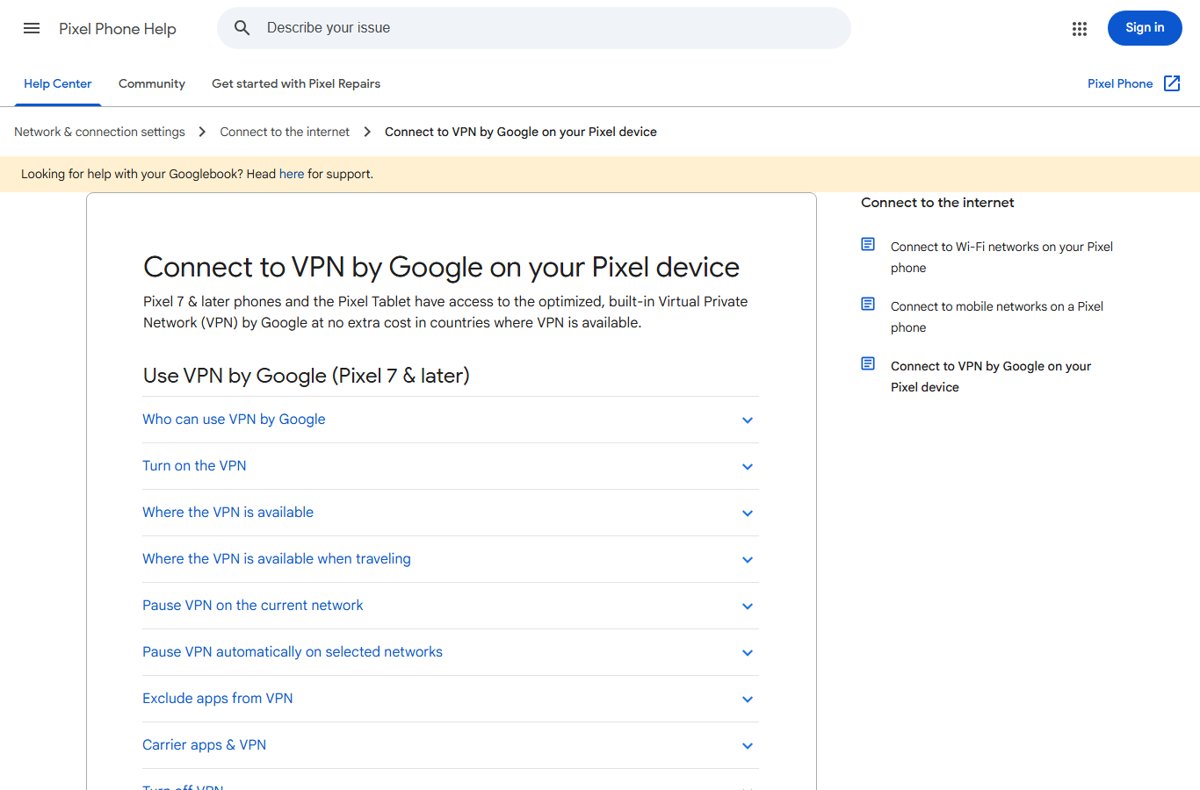Screen dimensions: 1200x790
Task: Open Pause VPN automatically on selected networks
Action: point(450,652)
